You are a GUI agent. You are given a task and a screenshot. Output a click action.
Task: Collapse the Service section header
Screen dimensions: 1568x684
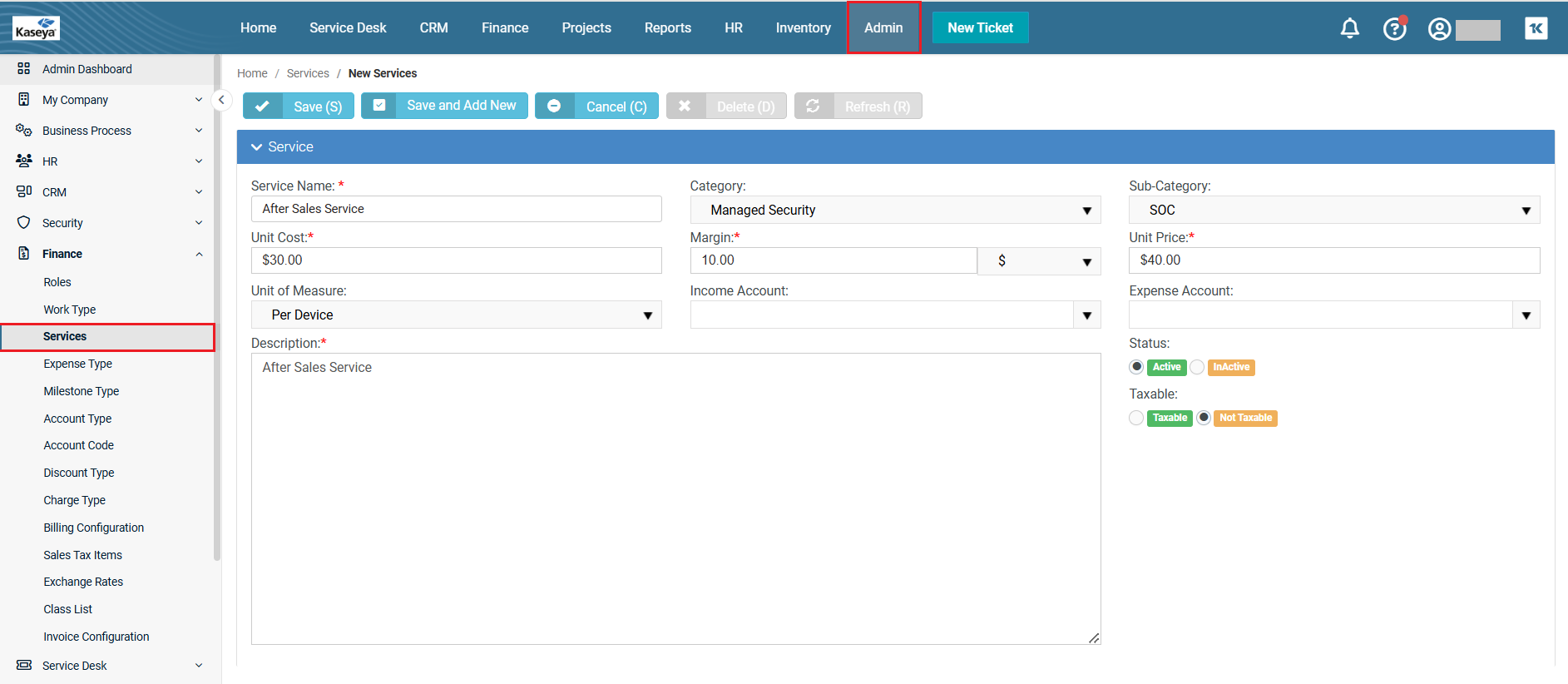[x=257, y=147]
